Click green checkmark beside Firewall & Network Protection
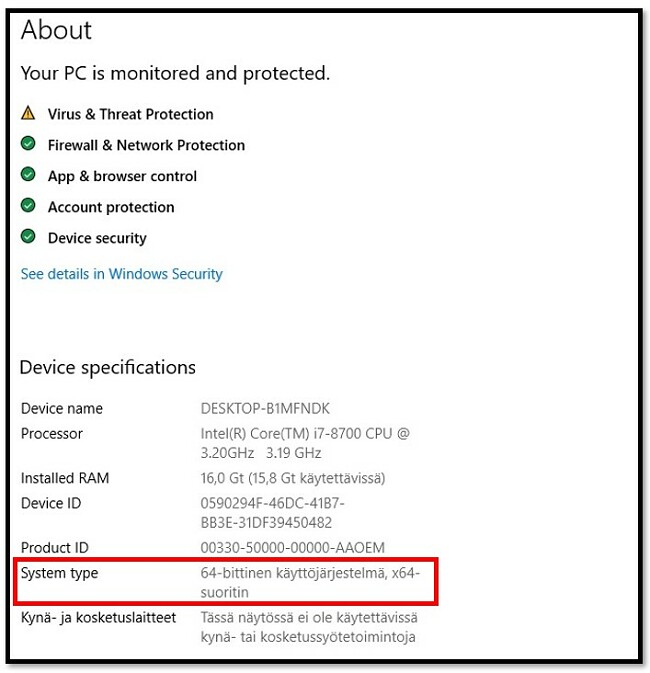Screen dimensions: 650x673 tap(28, 144)
